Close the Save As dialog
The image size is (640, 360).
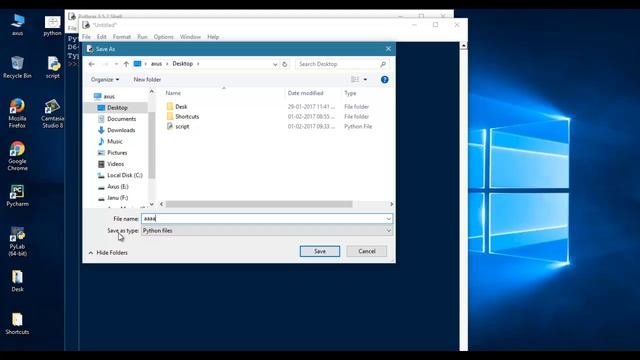(388, 49)
